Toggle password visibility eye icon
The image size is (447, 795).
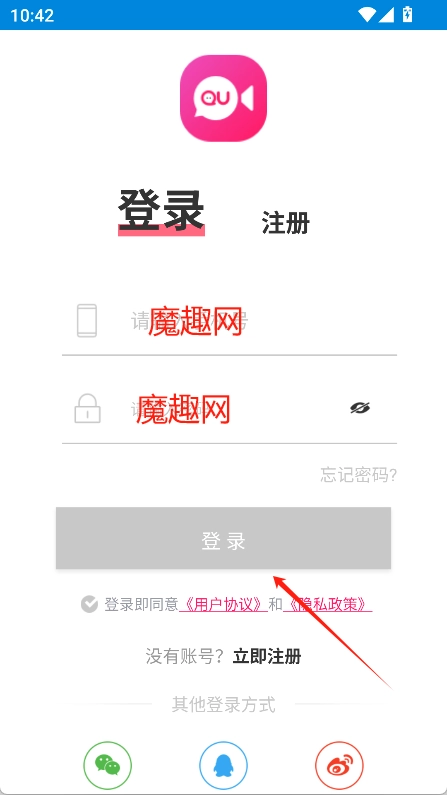coord(360,408)
